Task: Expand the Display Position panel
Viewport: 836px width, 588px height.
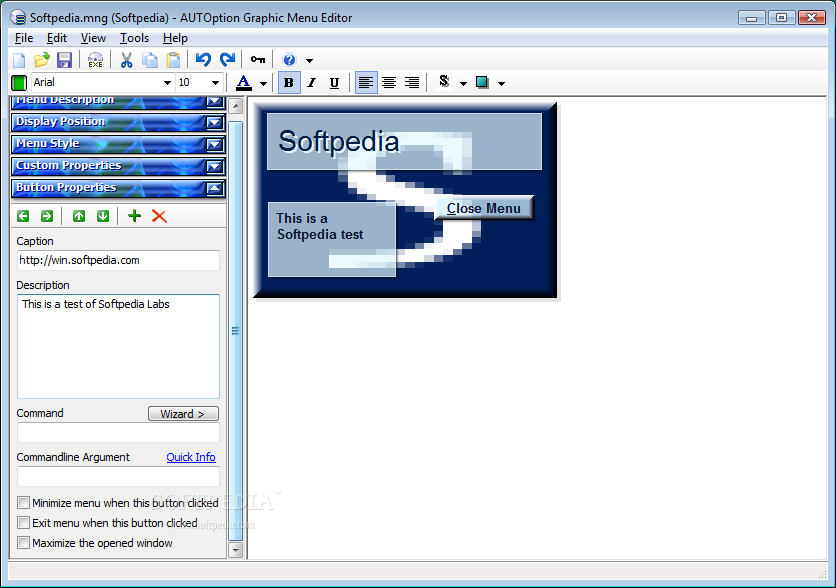Action: pyautogui.click(x=214, y=123)
